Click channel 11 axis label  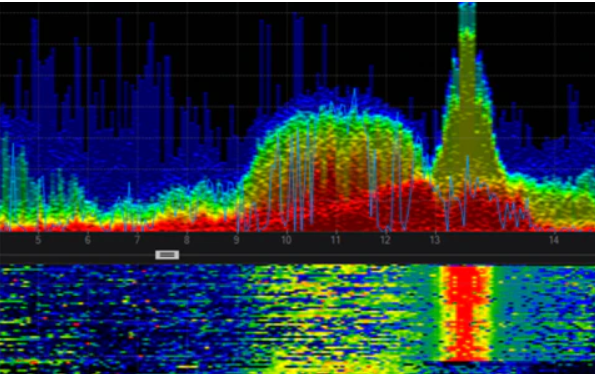[x=335, y=240]
